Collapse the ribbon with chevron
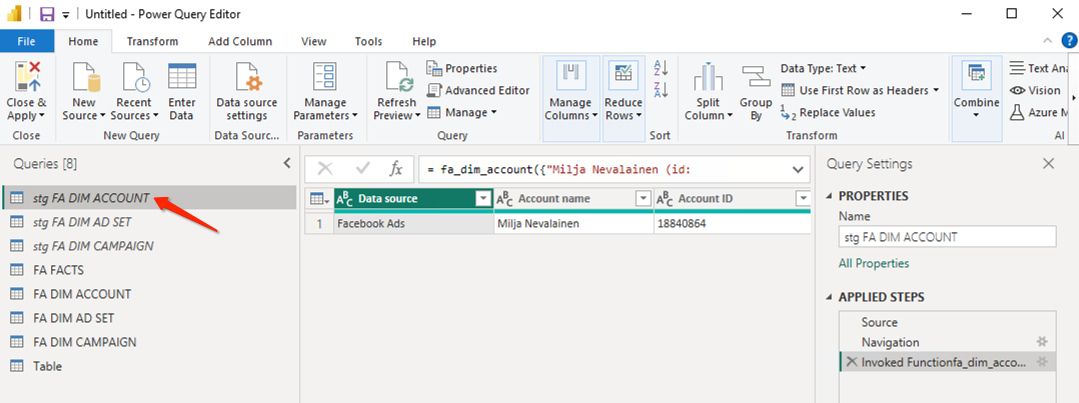 click(1048, 41)
